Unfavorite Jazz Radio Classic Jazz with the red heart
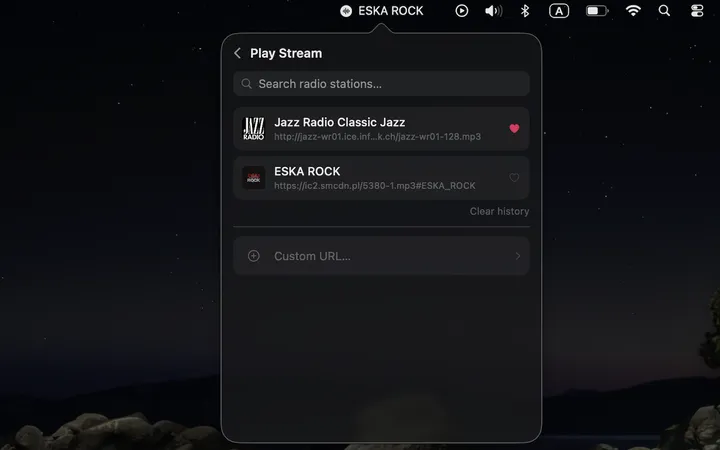This screenshot has width=720, height=450. pyautogui.click(x=514, y=129)
